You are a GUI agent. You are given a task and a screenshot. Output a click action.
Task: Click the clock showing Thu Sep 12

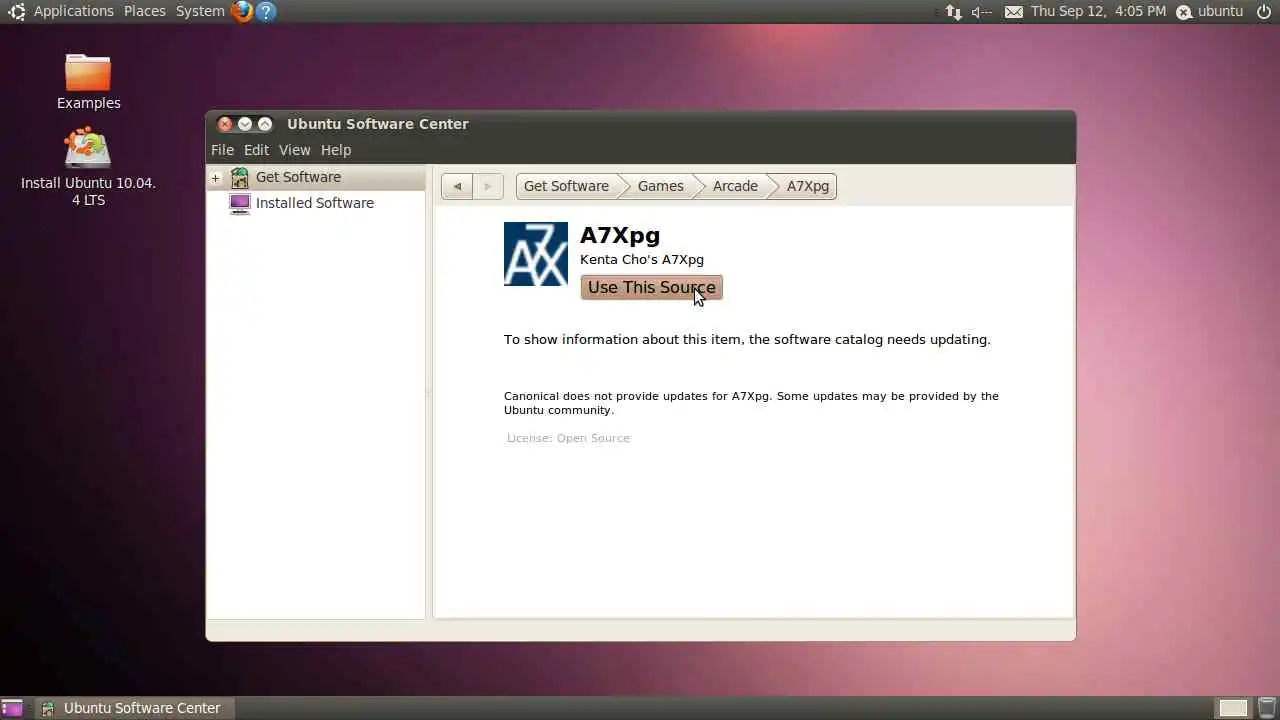pyautogui.click(x=1098, y=11)
